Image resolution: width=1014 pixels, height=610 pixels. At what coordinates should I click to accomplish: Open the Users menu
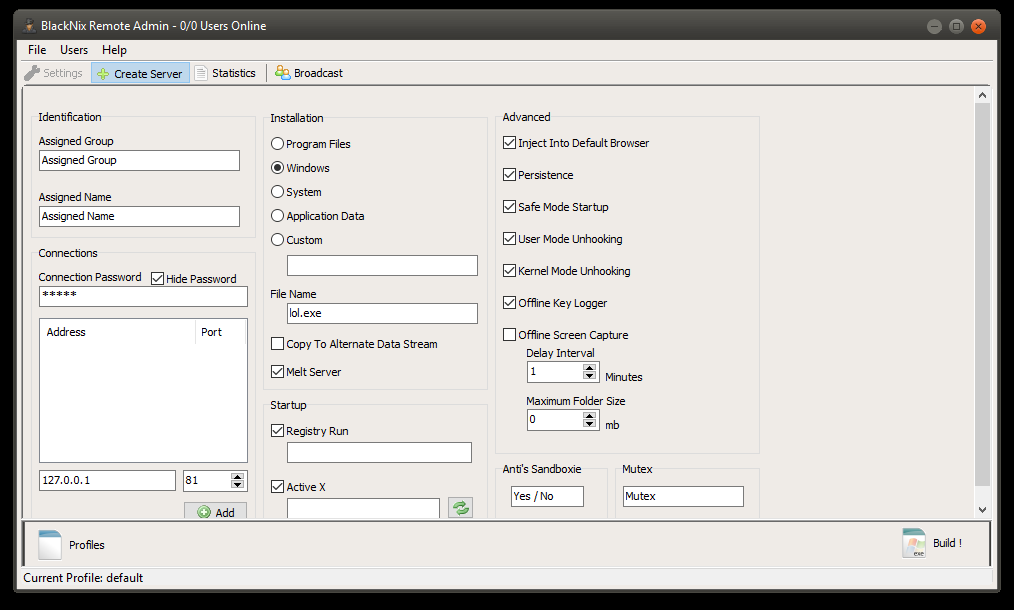pos(74,49)
